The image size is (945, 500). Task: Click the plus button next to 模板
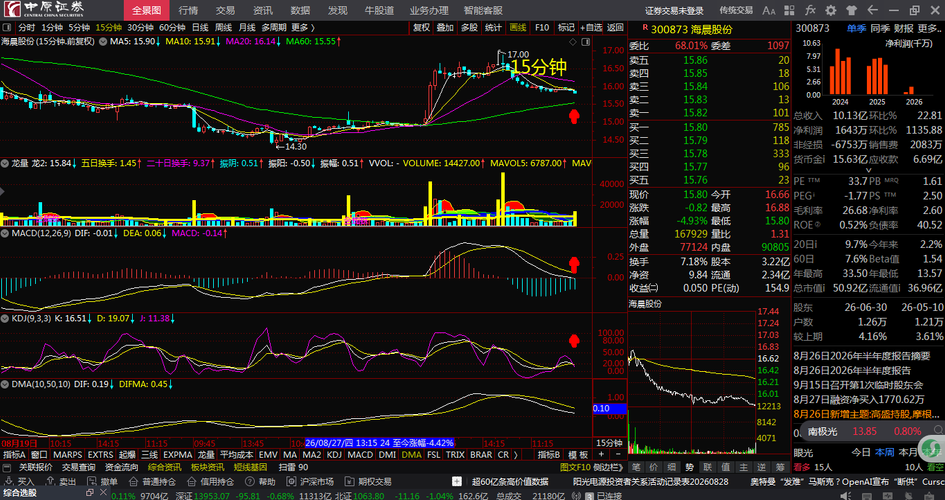(x=601, y=455)
